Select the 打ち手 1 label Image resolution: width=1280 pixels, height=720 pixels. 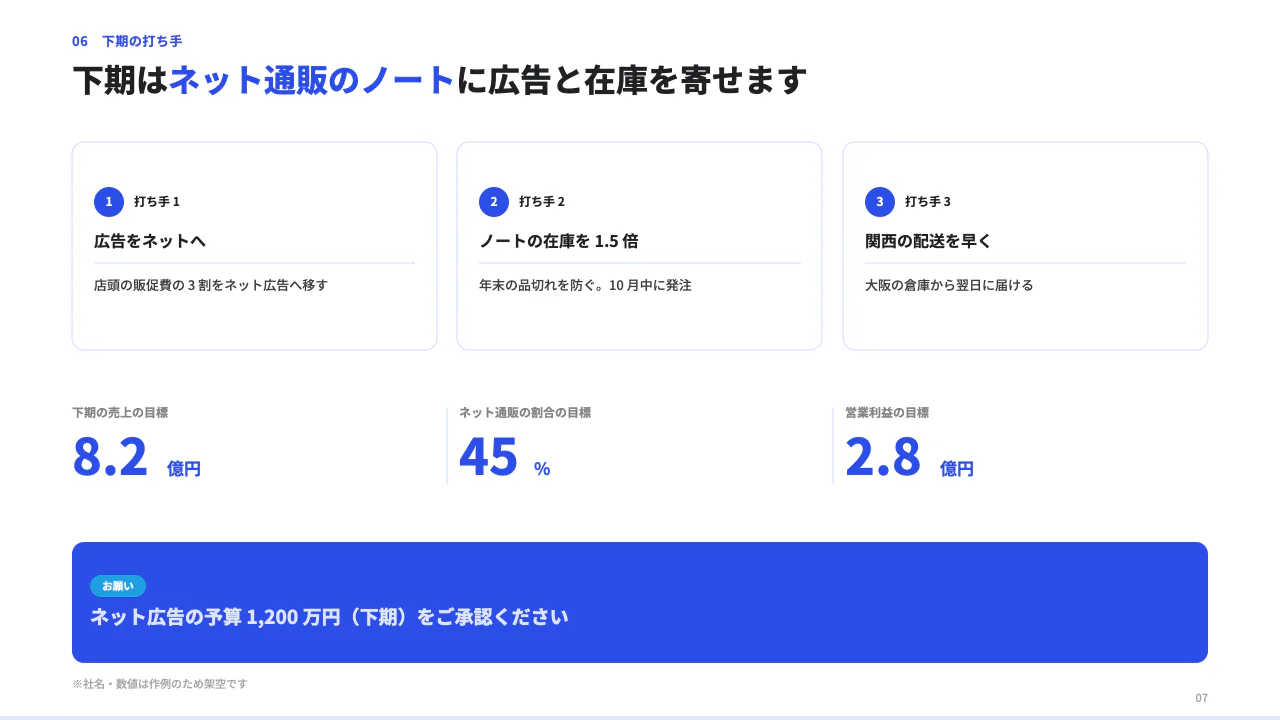pyautogui.click(x=157, y=202)
